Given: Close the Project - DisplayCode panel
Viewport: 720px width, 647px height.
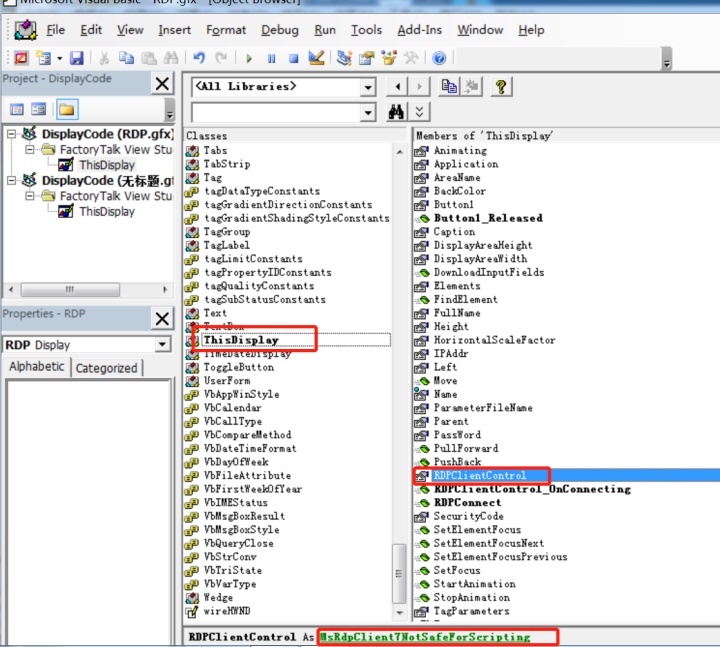Looking at the screenshot, I should [162, 84].
